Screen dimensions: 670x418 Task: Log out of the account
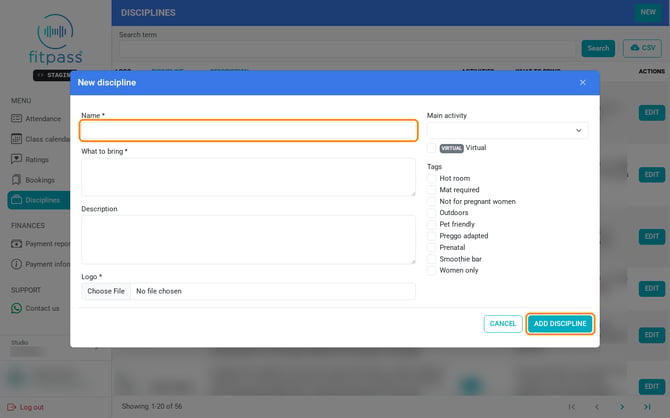click(x=26, y=407)
